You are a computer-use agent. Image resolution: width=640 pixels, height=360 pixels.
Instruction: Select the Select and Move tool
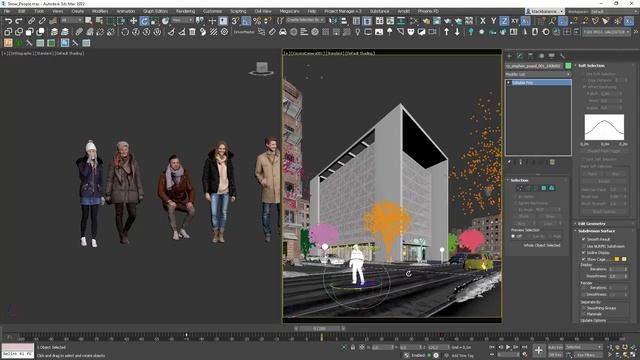coord(133,20)
